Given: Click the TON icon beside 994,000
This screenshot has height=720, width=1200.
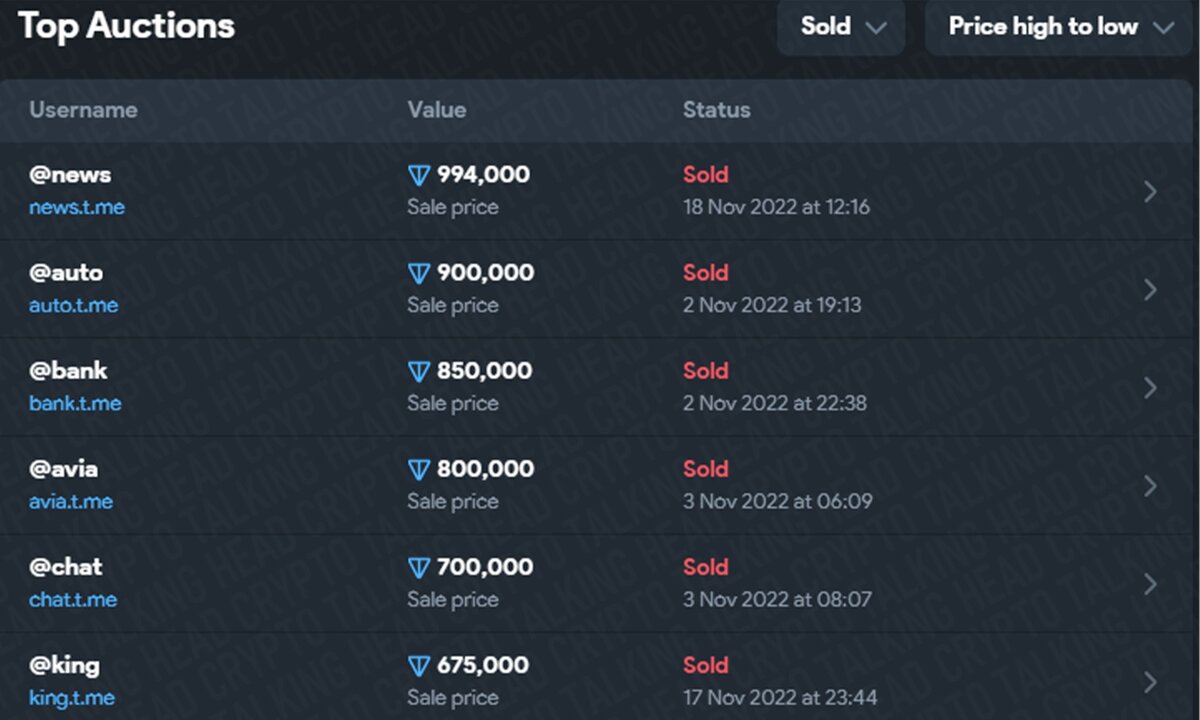Looking at the screenshot, I should click(x=419, y=175).
